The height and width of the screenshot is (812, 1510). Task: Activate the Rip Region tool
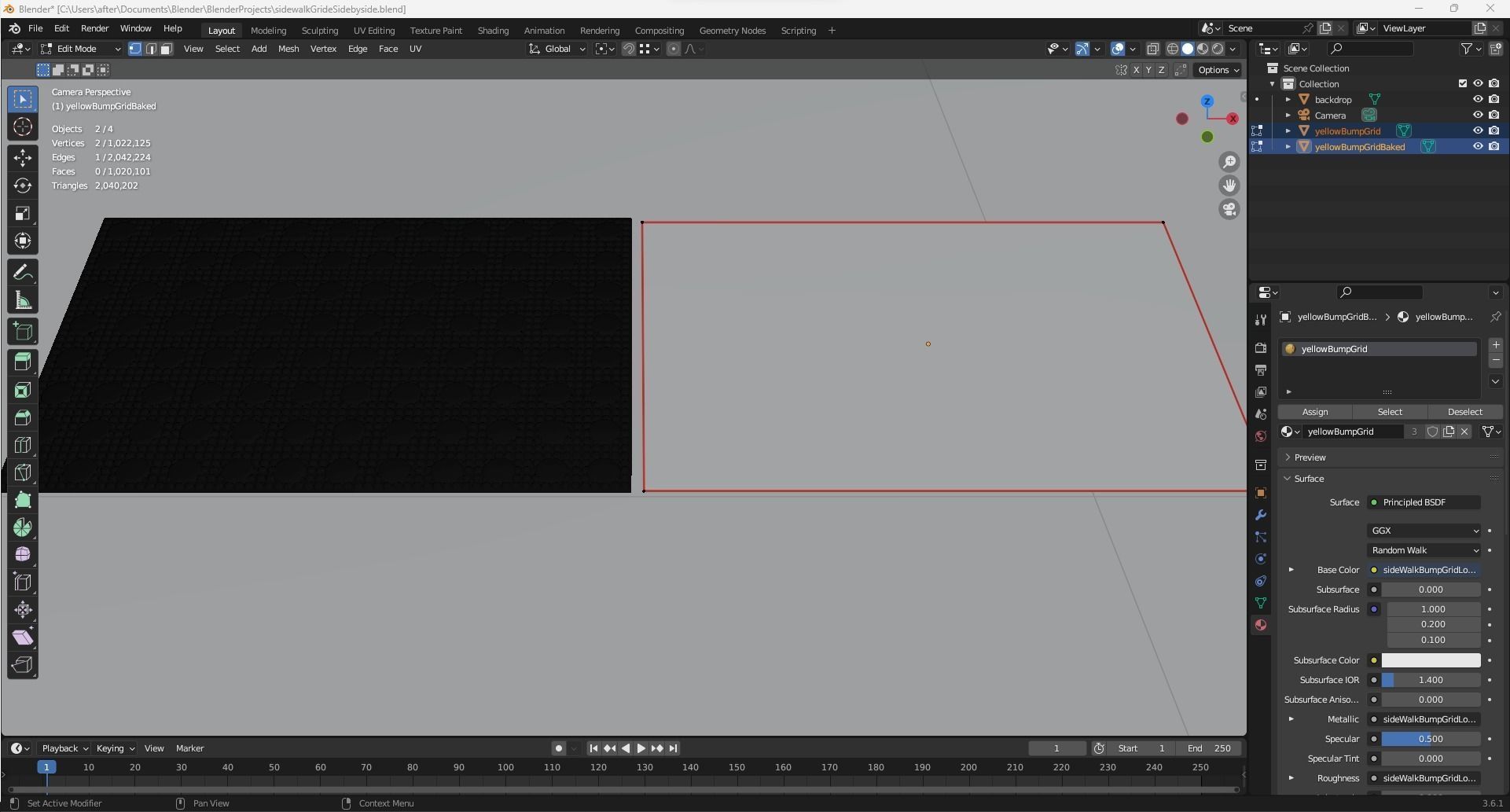click(x=23, y=665)
